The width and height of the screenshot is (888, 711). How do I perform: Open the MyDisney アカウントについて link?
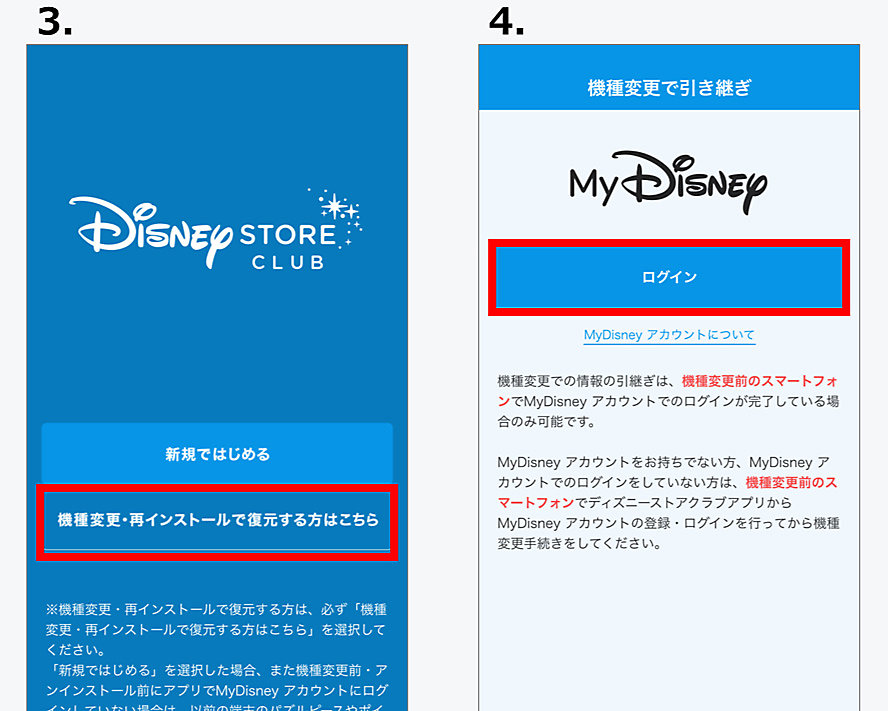[x=669, y=335]
